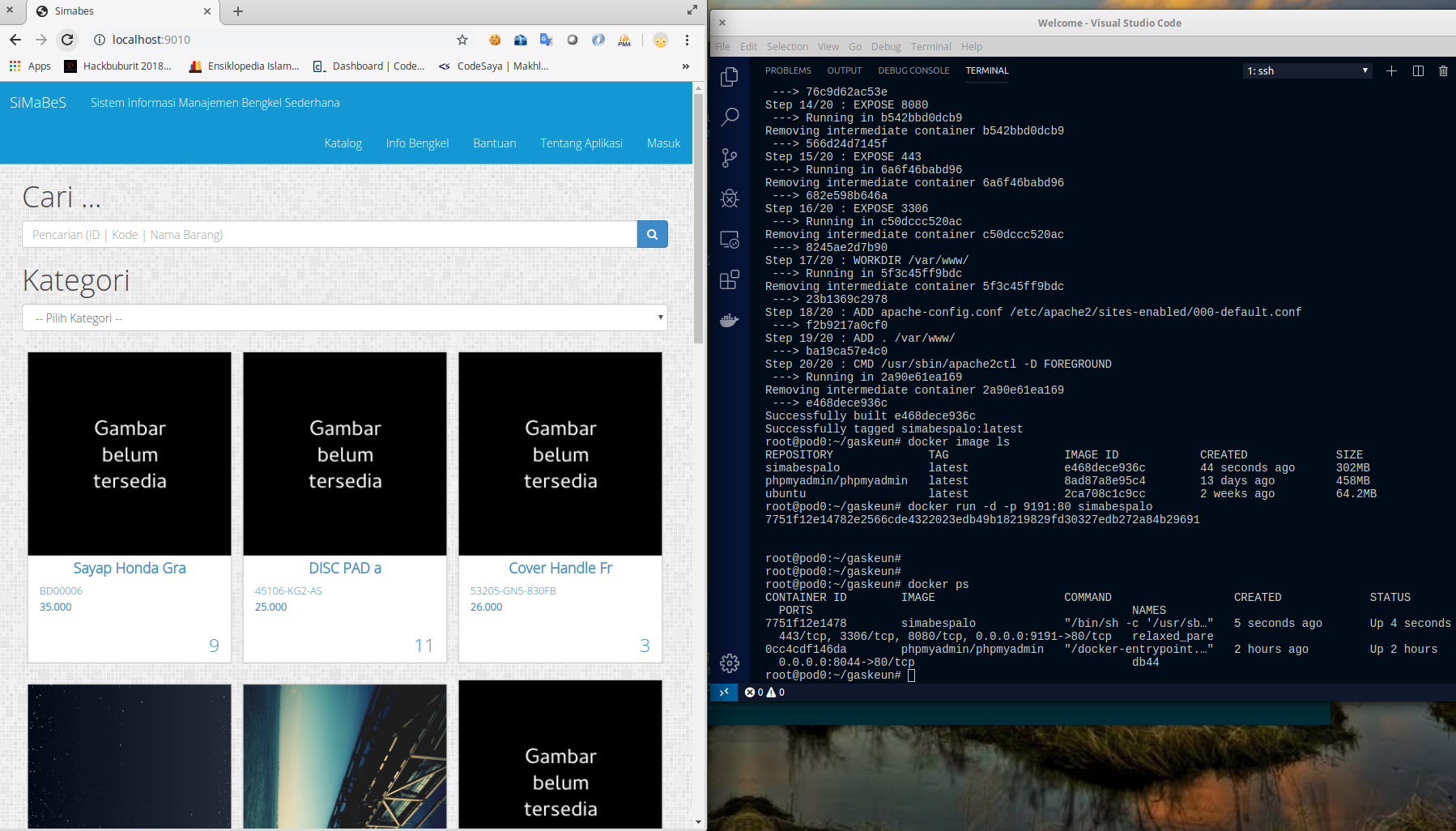Open the Tentang Aplikasi nav link
1456x831 pixels.
[x=581, y=143]
